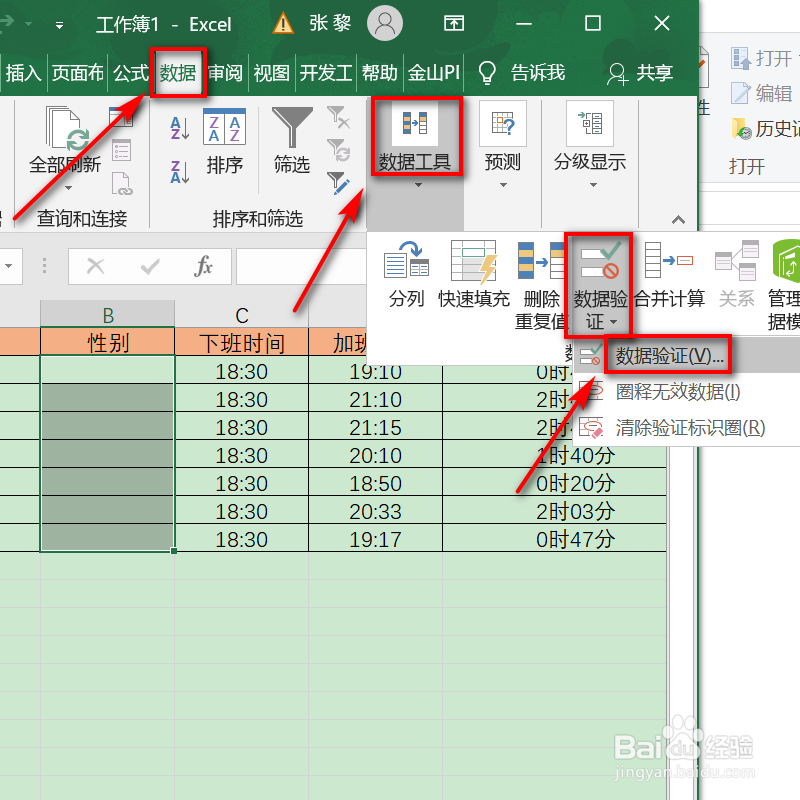Switch to the 数据 ribbon tab
This screenshot has width=800, height=800.
tap(177, 71)
